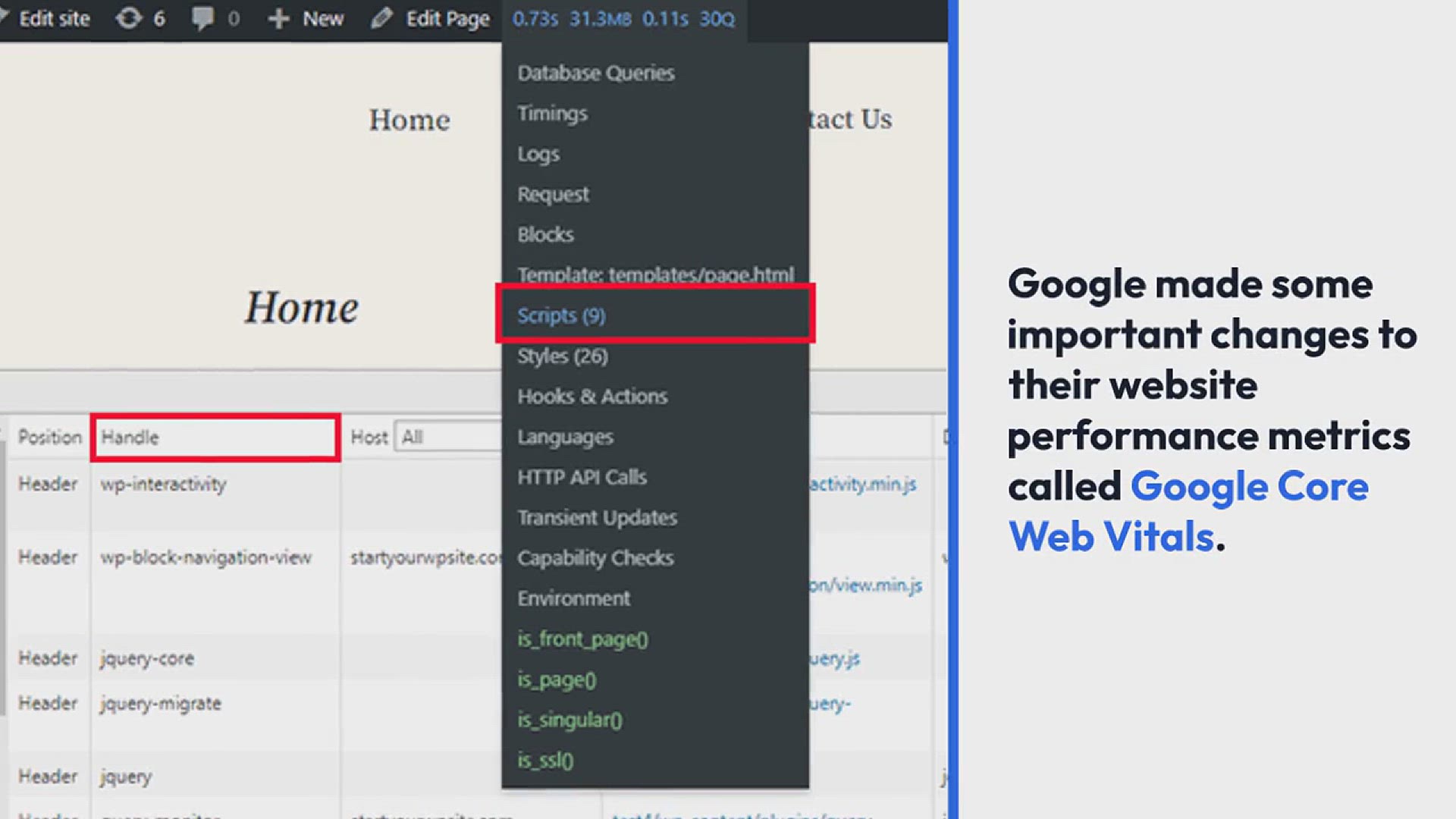Viewport: 1456px width, 819px height.
Task: Open the view.min.js source link
Action: (866, 585)
